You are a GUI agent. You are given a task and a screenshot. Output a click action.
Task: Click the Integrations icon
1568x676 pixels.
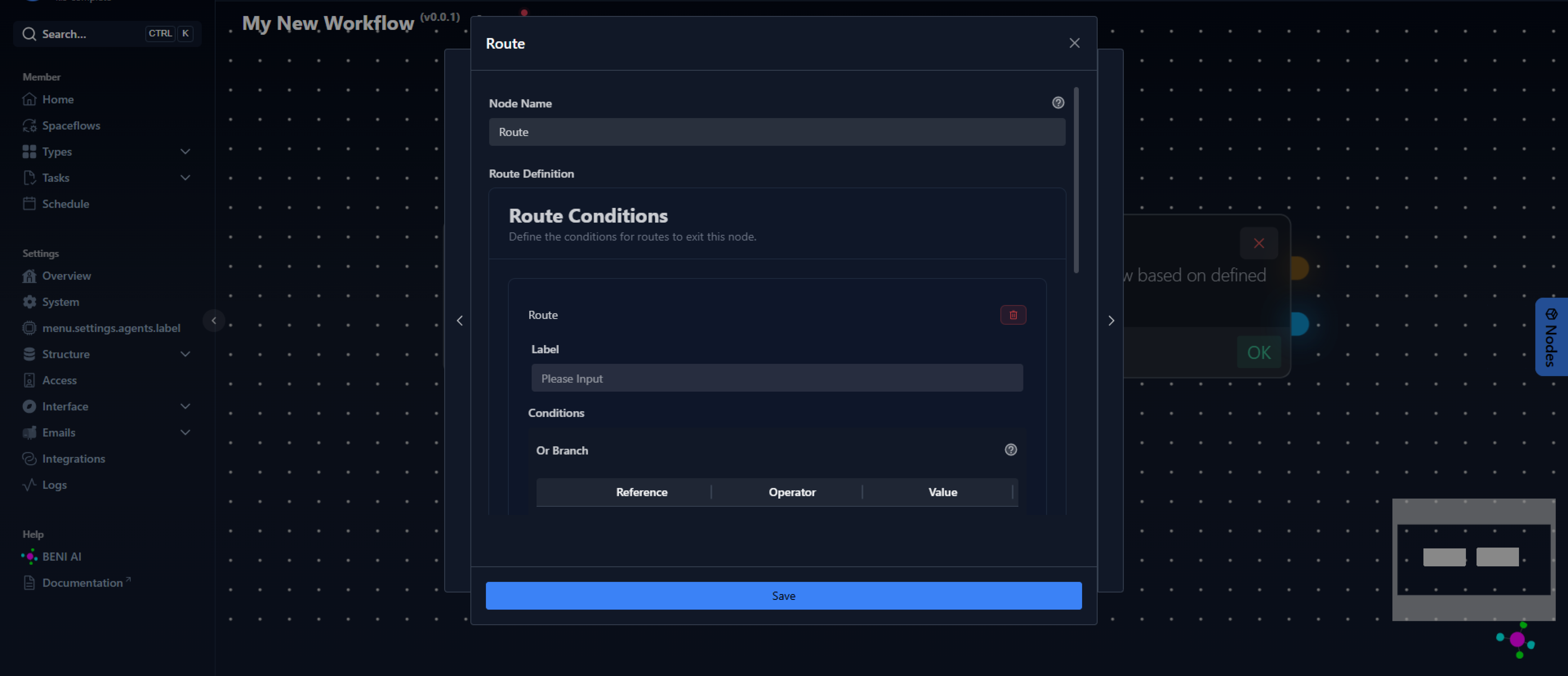[29, 459]
